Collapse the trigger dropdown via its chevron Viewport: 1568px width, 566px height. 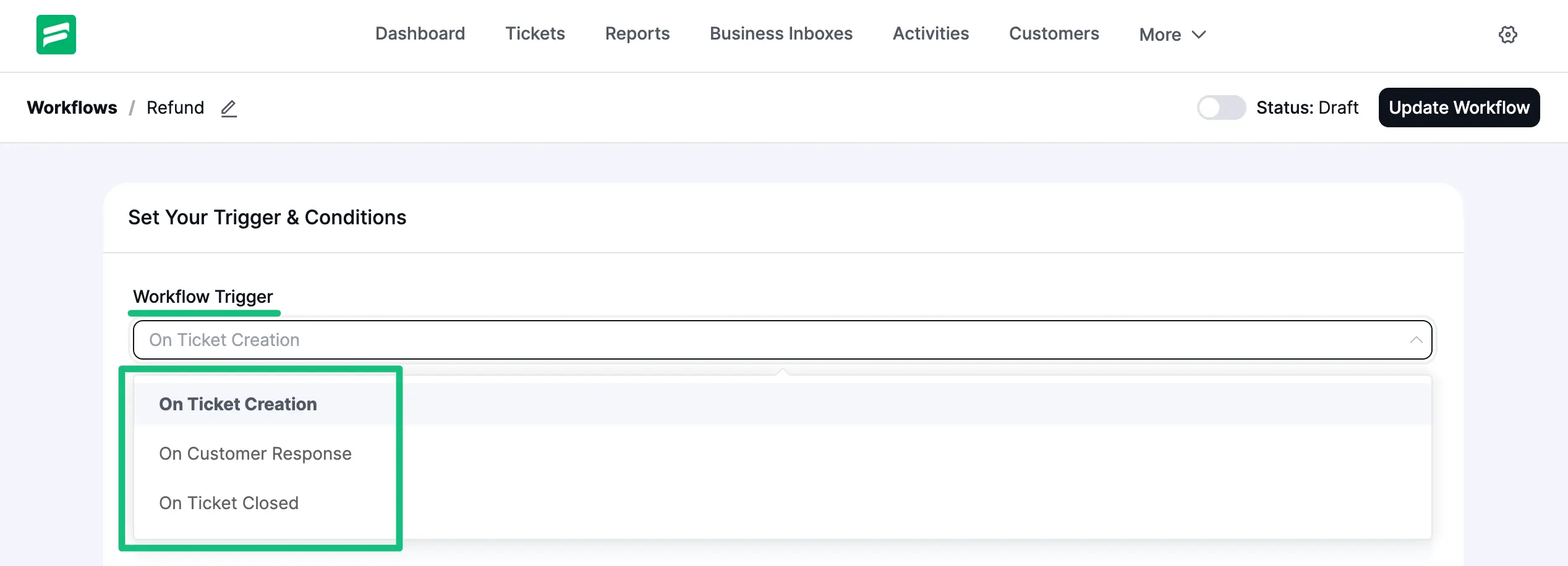coord(1416,340)
